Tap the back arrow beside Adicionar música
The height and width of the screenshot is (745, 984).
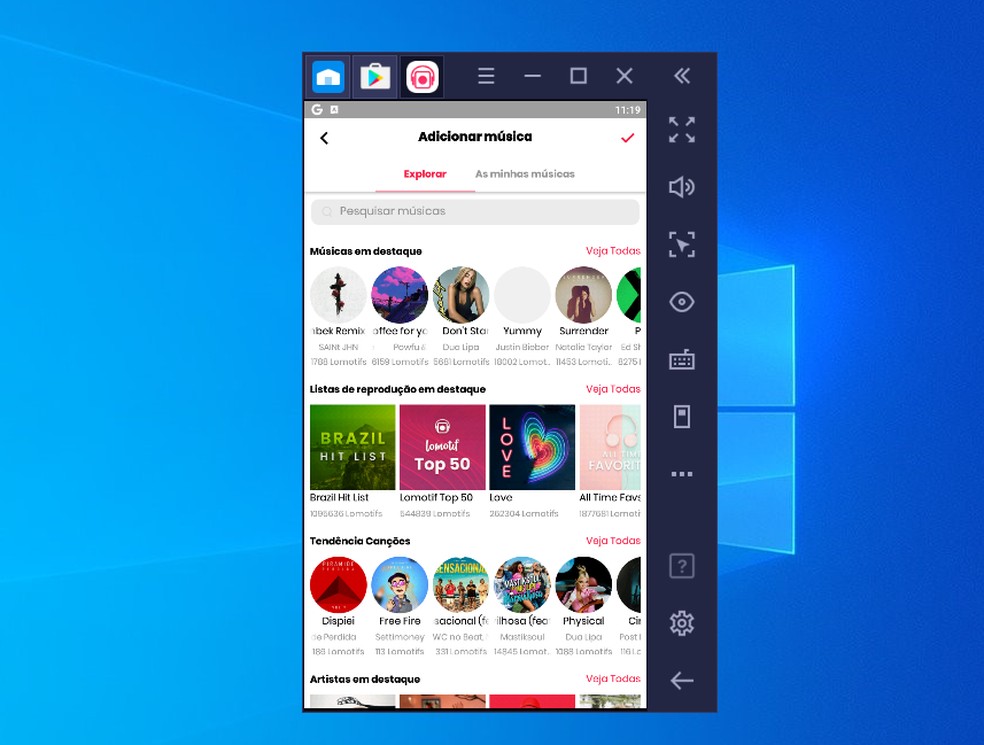[324, 137]
